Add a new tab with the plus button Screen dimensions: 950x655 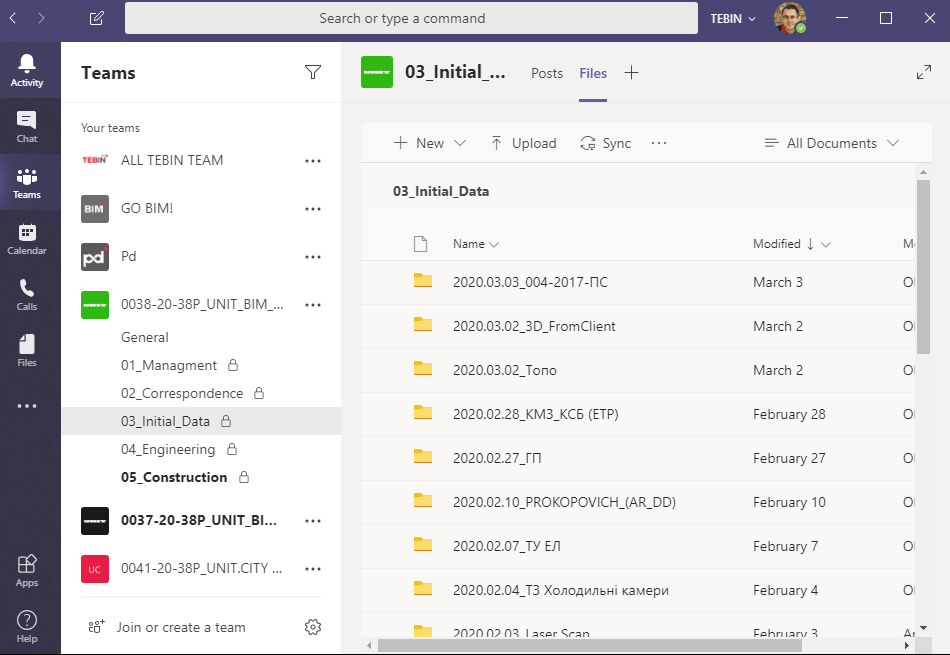(x=631, y=72)
